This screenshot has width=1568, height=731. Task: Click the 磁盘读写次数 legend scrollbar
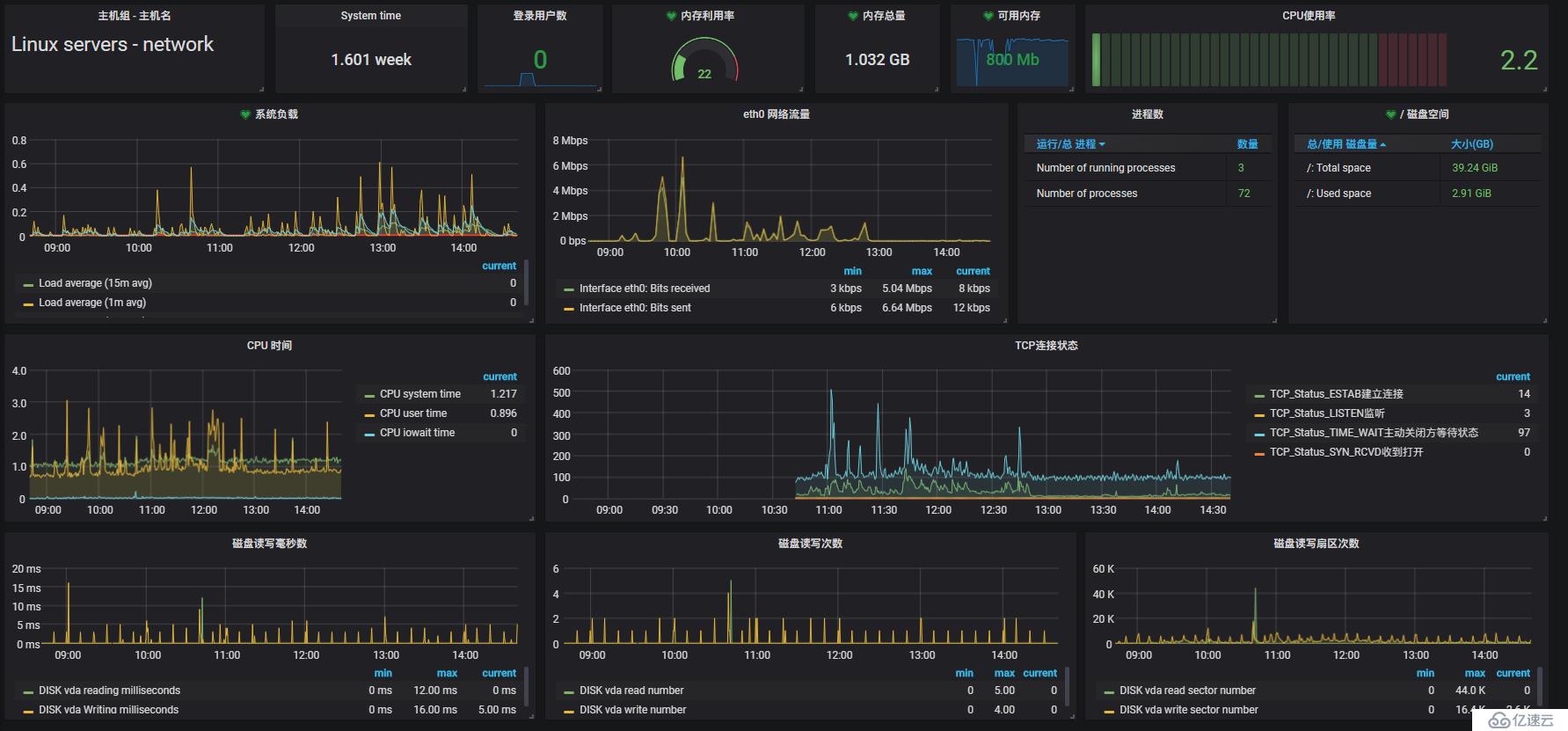1067,686
